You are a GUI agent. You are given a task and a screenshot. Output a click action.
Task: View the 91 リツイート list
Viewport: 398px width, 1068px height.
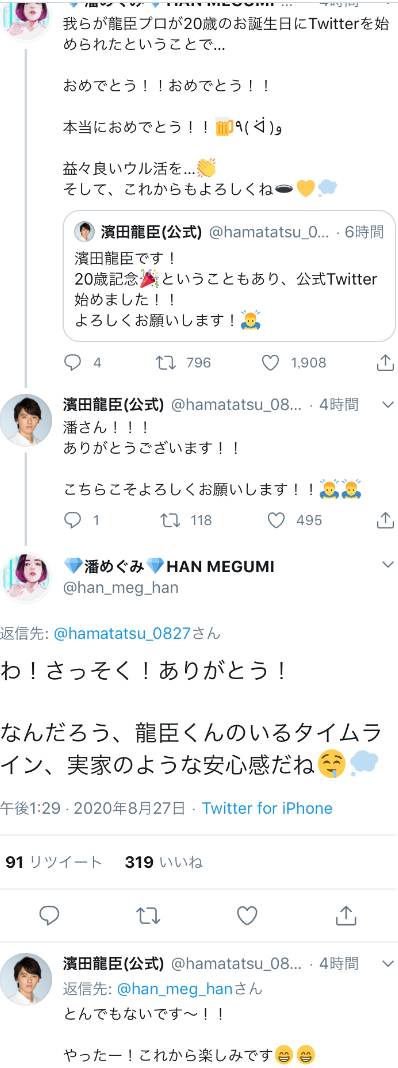click(x=53, y=862)
